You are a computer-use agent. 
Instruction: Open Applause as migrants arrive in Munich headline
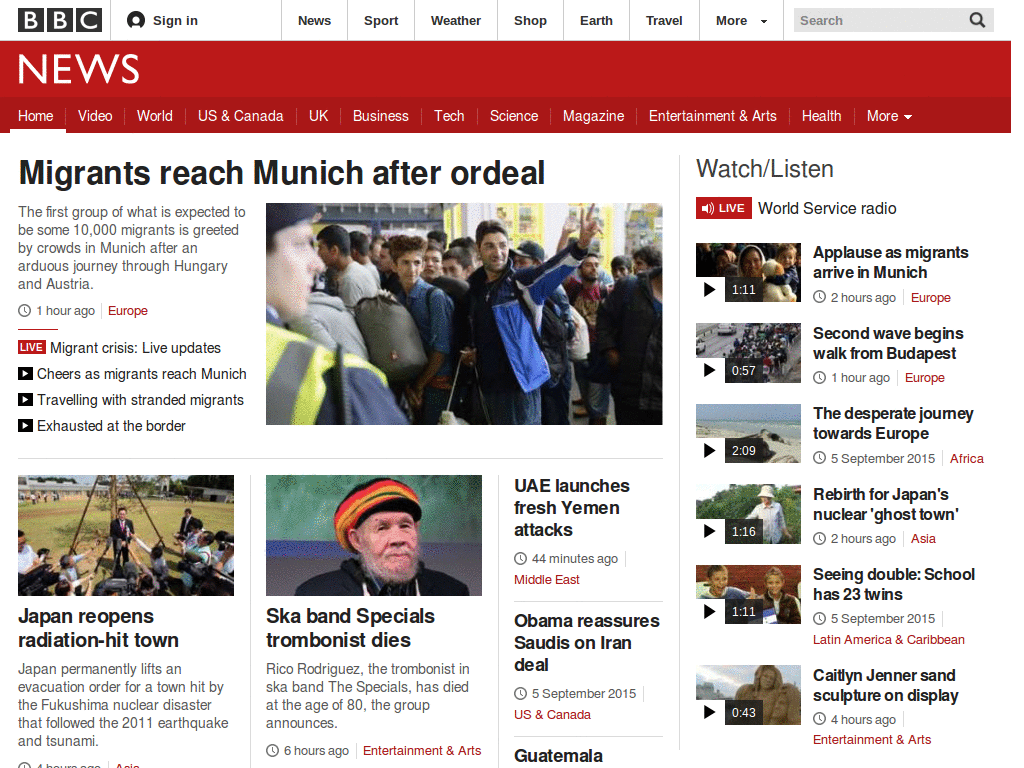click(891, 263)
